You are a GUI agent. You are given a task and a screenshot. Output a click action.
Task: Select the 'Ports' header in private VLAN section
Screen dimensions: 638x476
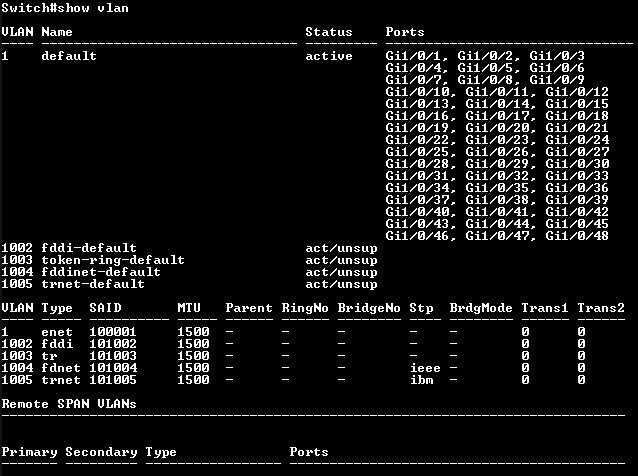pyautogui.click(x=309, y=452)
